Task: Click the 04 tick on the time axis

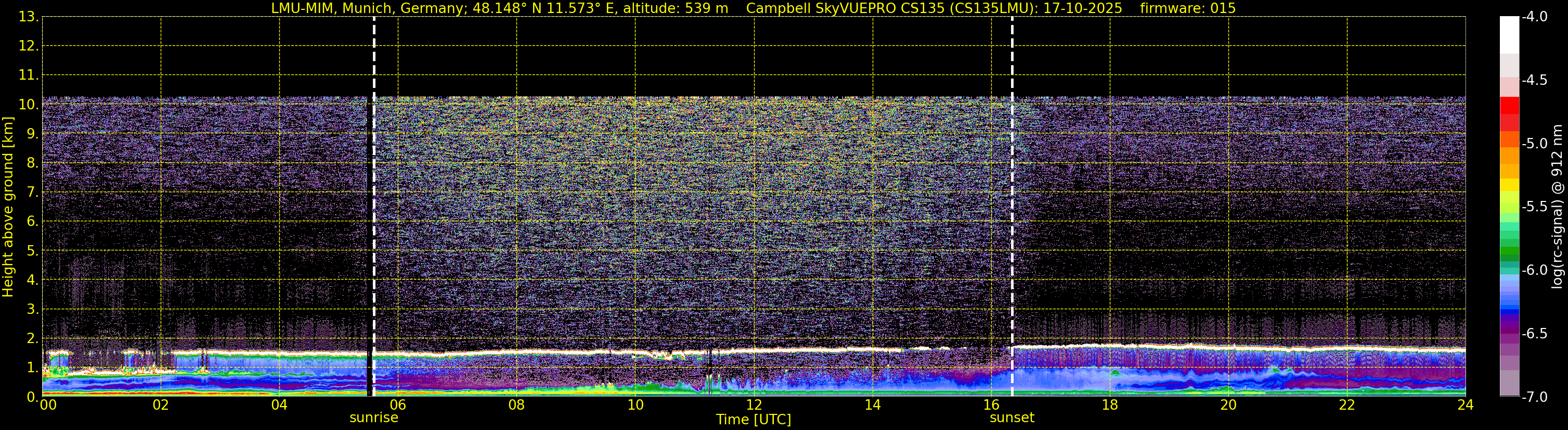Action: pos(279,405)
